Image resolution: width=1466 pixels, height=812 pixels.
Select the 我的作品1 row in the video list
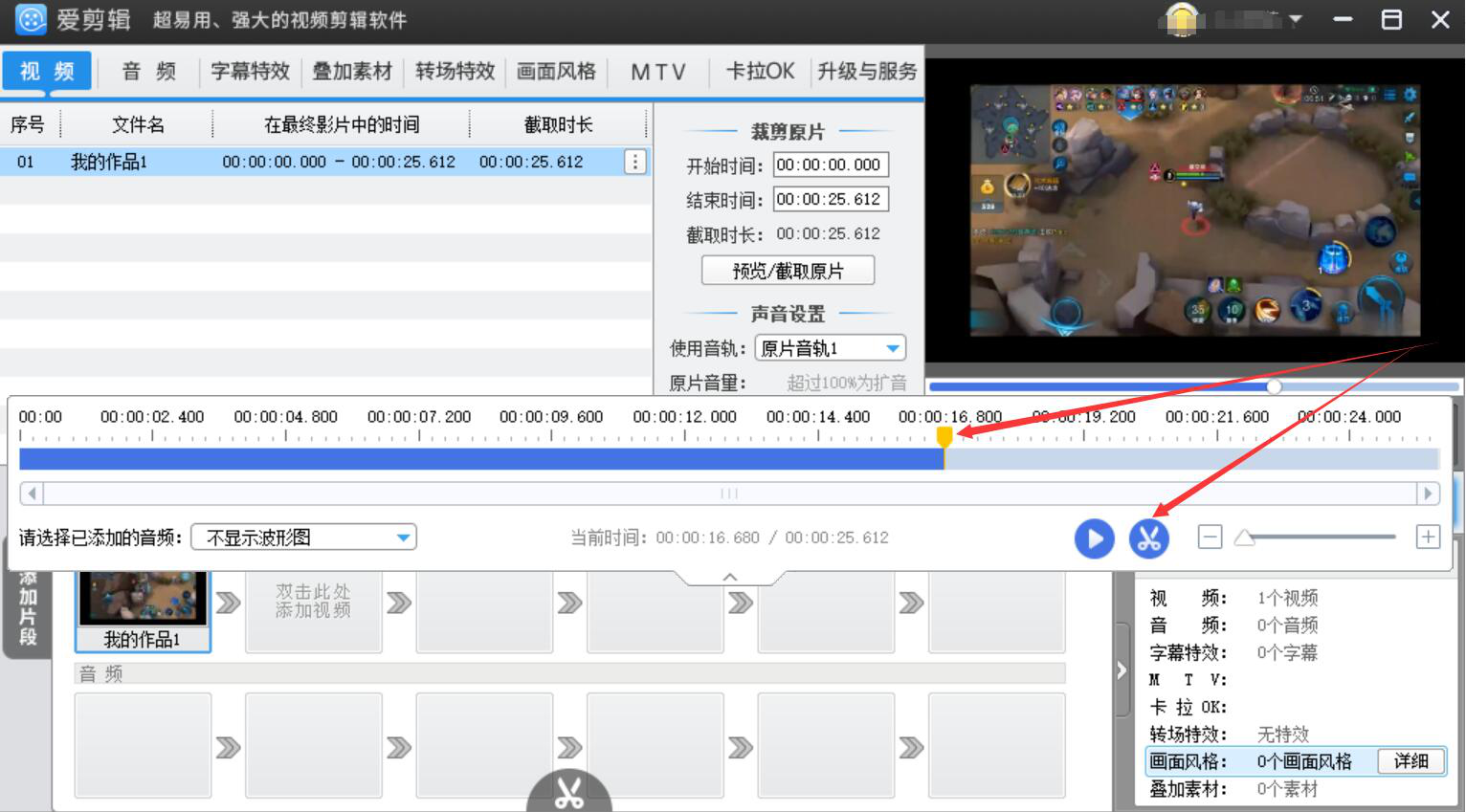(325, 162)
